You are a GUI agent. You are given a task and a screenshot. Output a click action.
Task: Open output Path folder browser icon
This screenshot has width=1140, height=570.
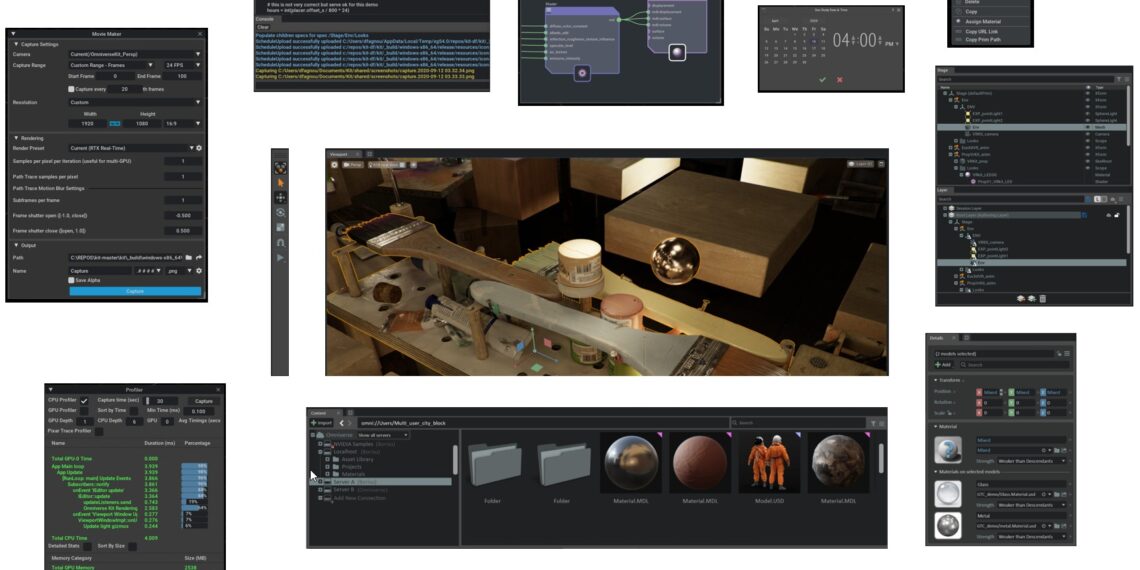tap(188, 257)
